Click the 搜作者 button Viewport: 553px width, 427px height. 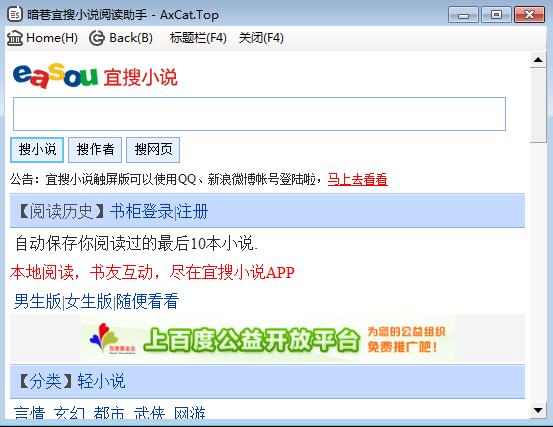click(95, 150)
